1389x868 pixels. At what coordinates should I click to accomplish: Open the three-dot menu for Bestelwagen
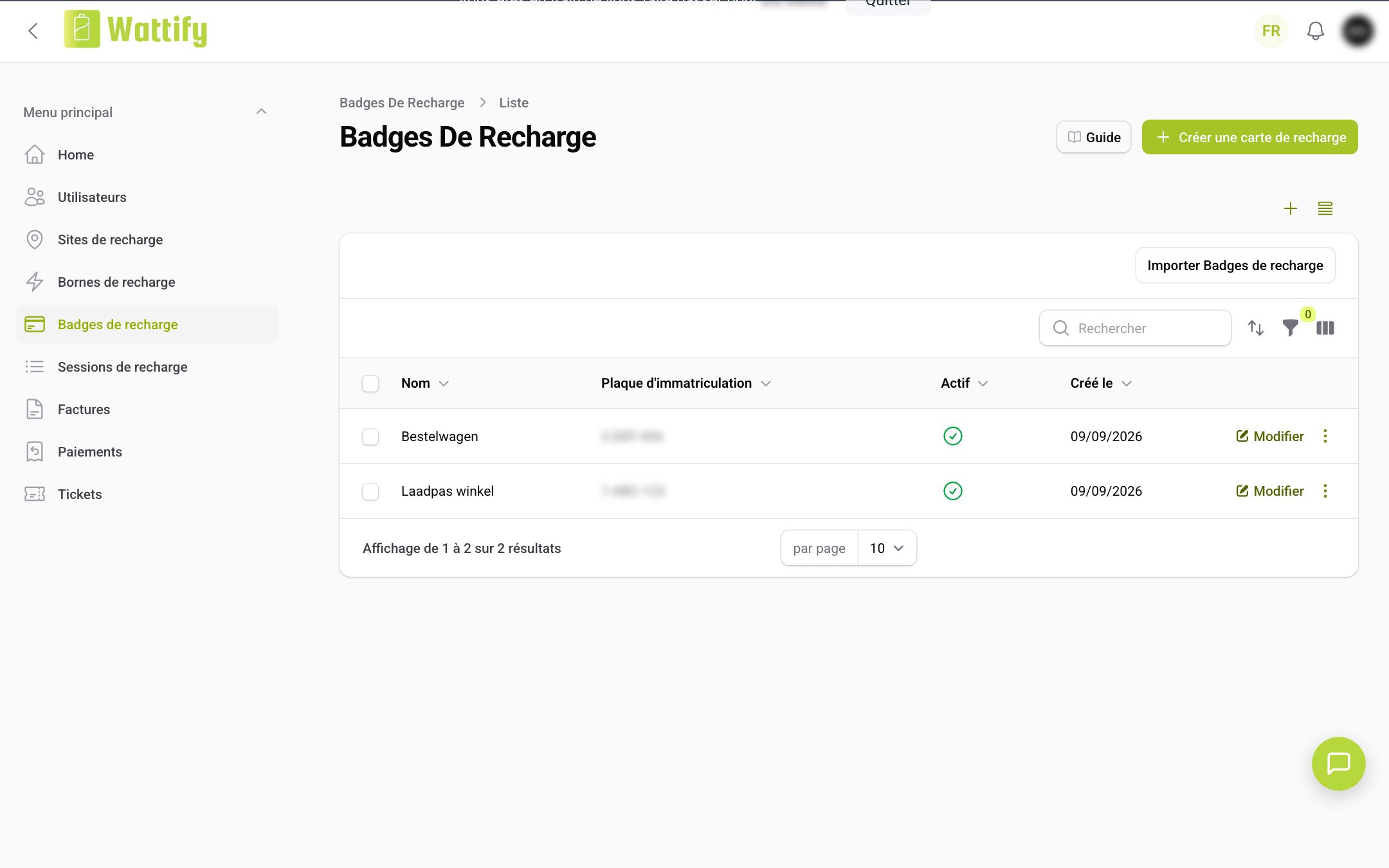[x=1325, y=436]
